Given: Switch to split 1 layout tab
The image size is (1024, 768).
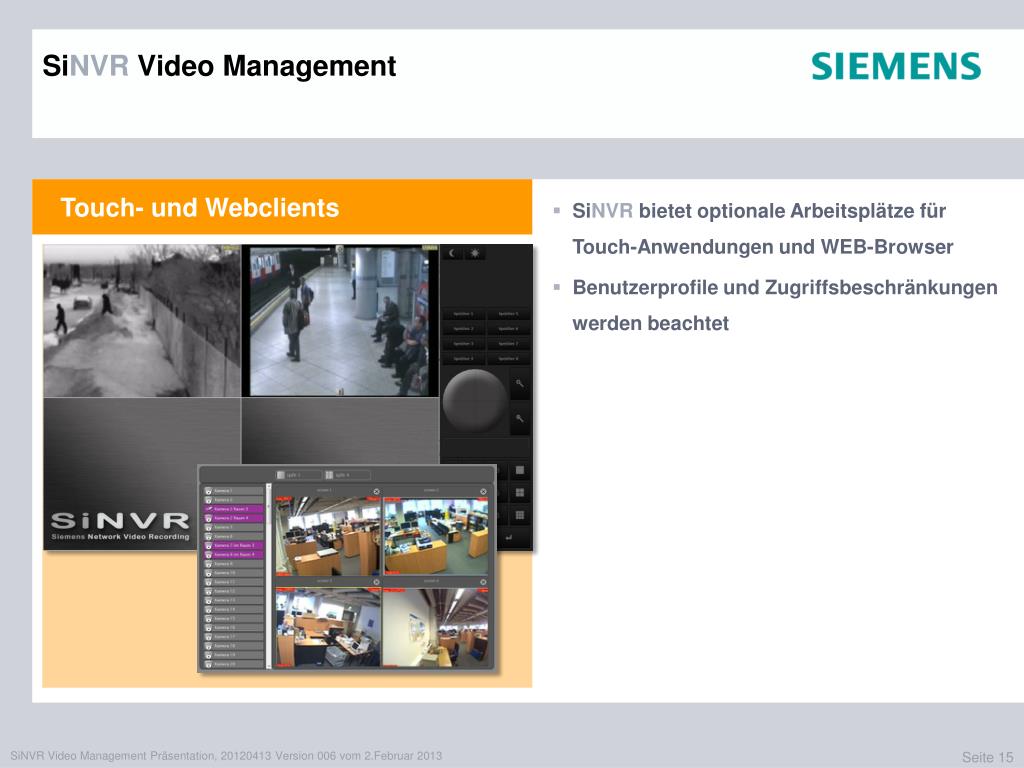Looking at the screenshot, I should pyautogui.click(x=299, y=475).
